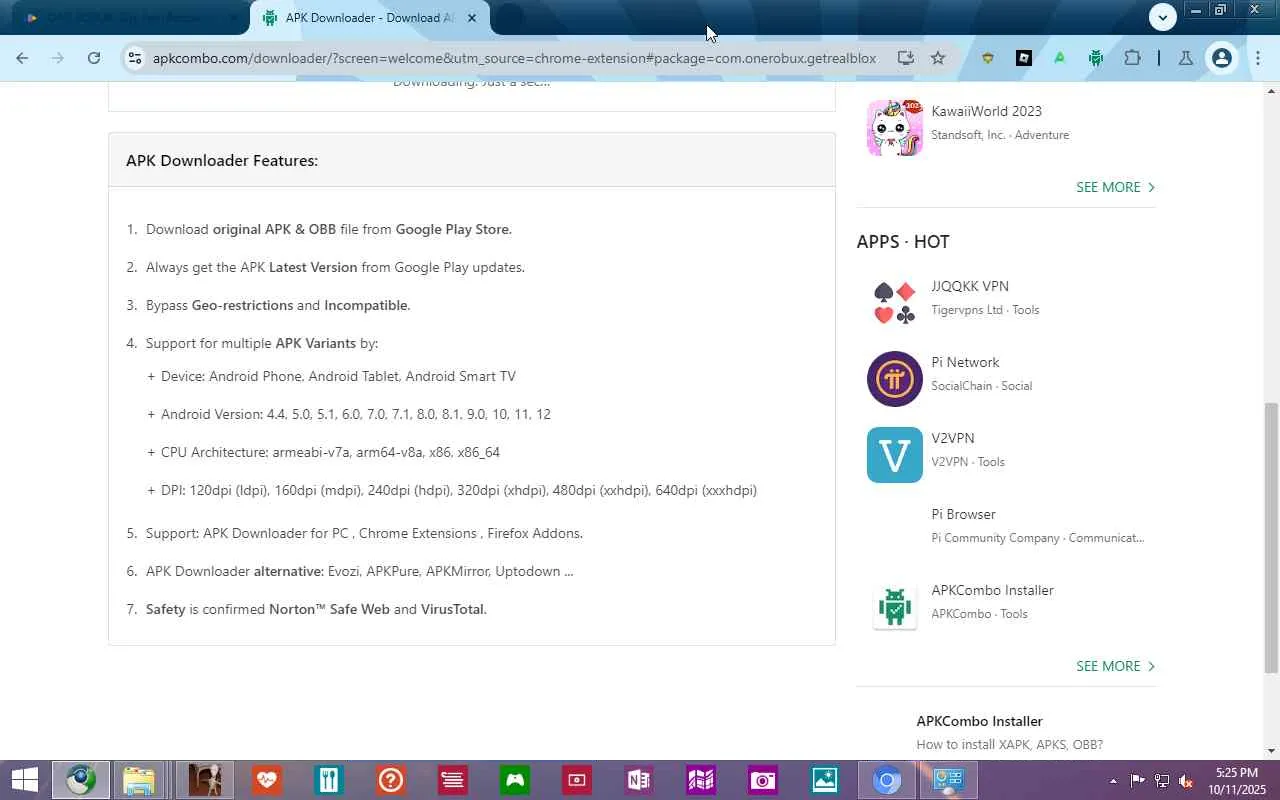Image resolution: width=1280 pixels, height=800 pixels.
Task: Open the Pi Network app icon
Action: tap(894, 378)
